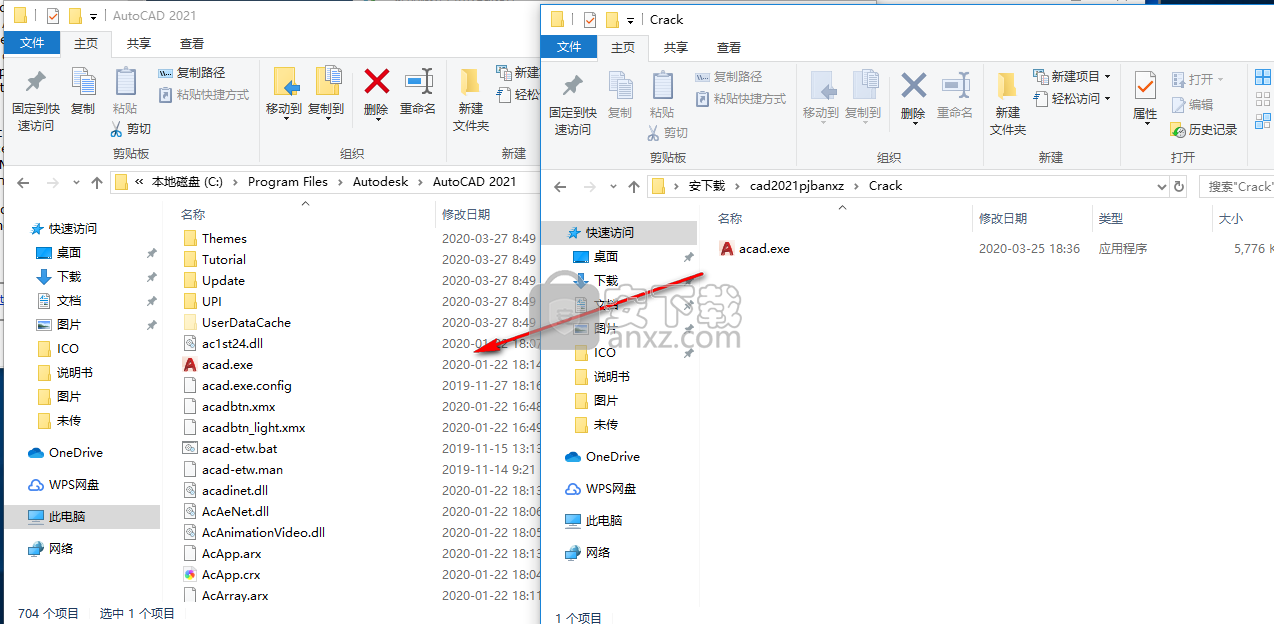Open 文件 tab in Crack window
This screenshot has width=1274, height=624.
pos(569,47)
